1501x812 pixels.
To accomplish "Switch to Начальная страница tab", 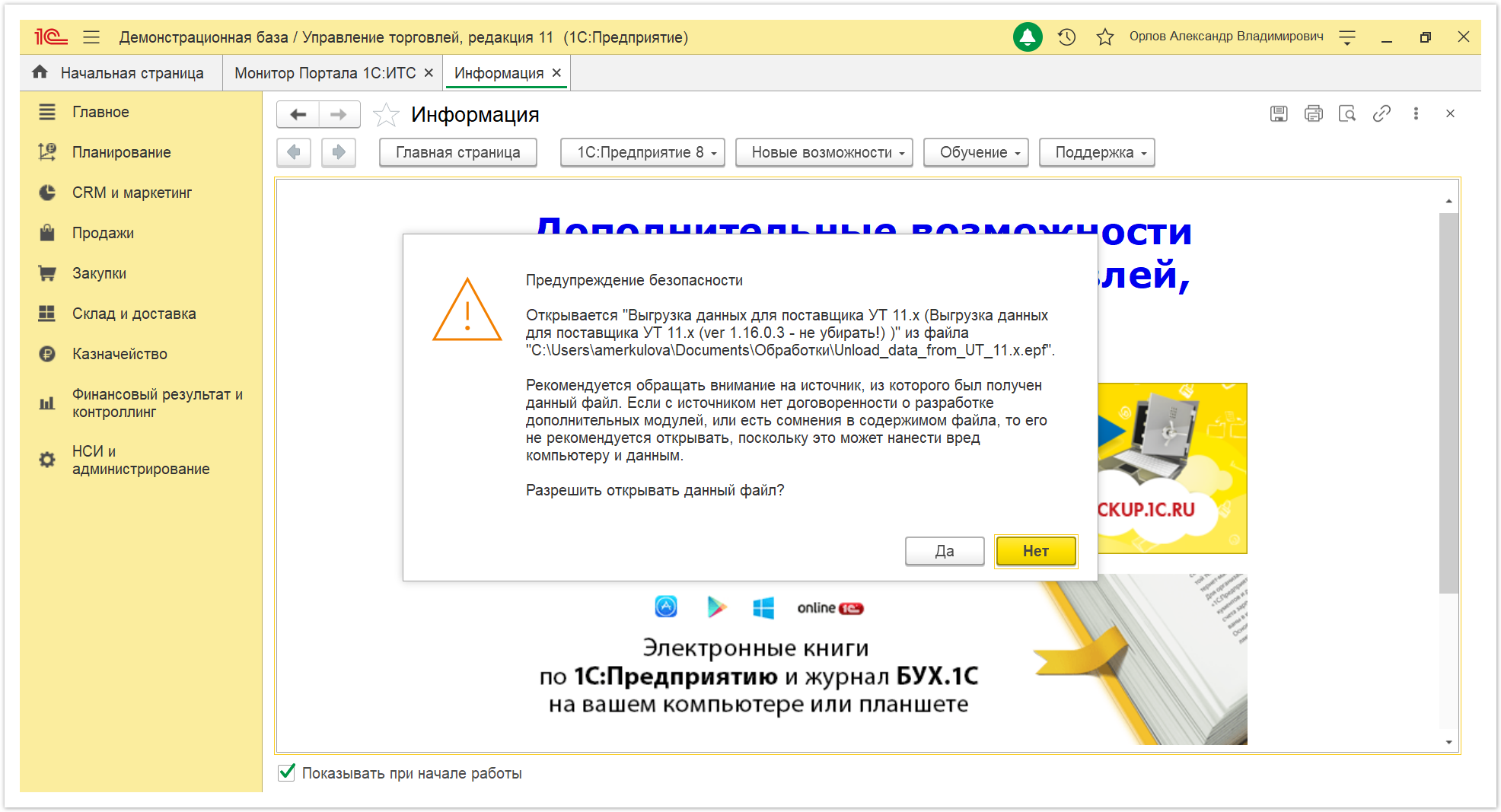I will (x=121, y=72).
